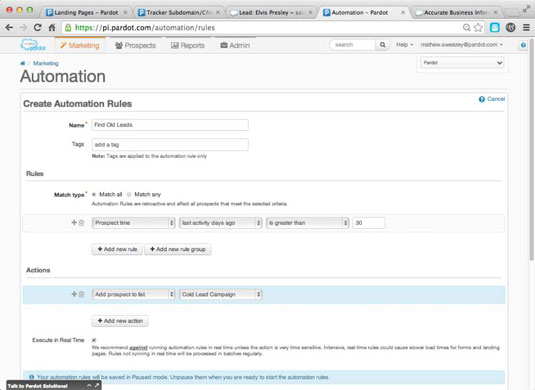Close the Automation – Pardot tab

(x=403, y=13)
